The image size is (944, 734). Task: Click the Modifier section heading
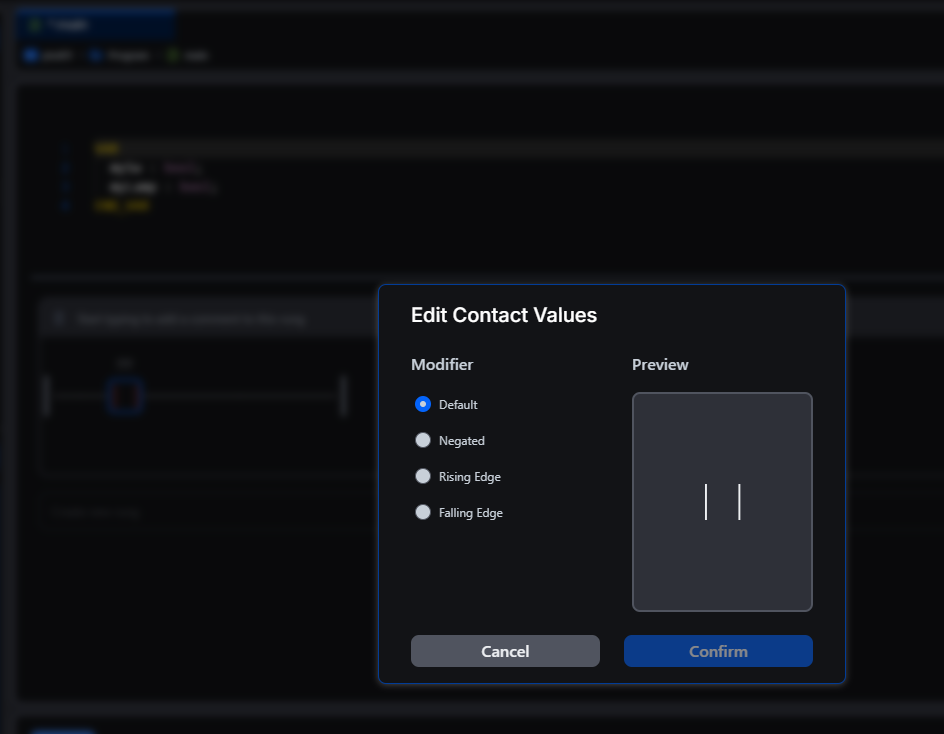pos(442,365)
